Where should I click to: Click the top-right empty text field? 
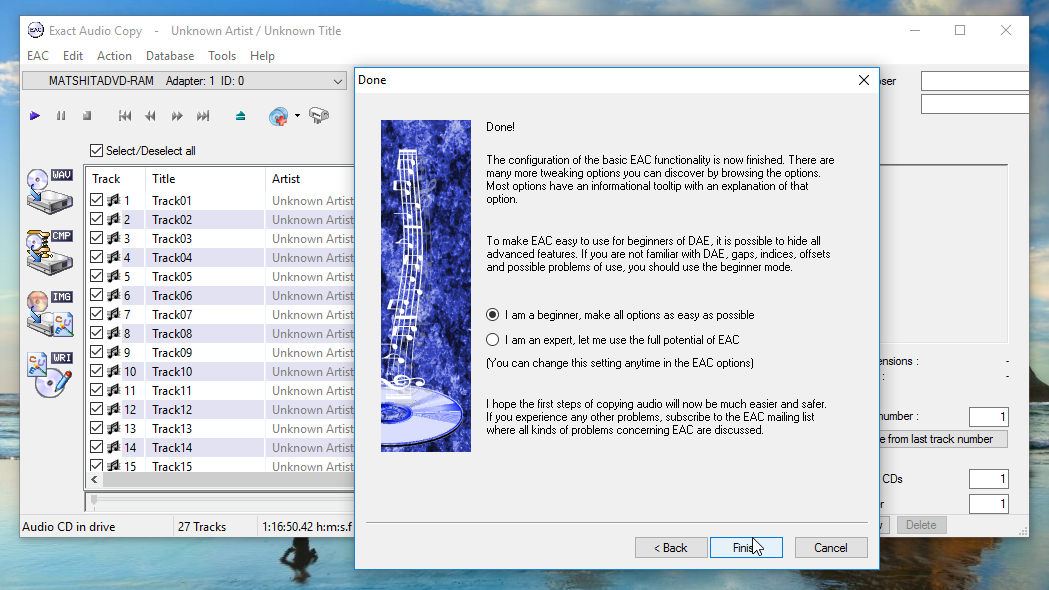(x=975, y=81)
